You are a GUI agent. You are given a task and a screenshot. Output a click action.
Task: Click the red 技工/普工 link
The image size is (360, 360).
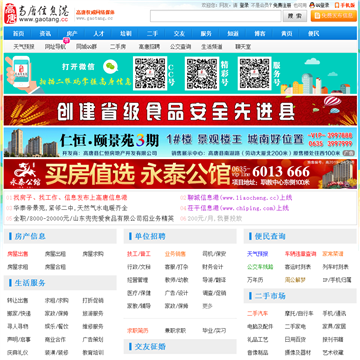pyautogui.click(x=139, y=254)
